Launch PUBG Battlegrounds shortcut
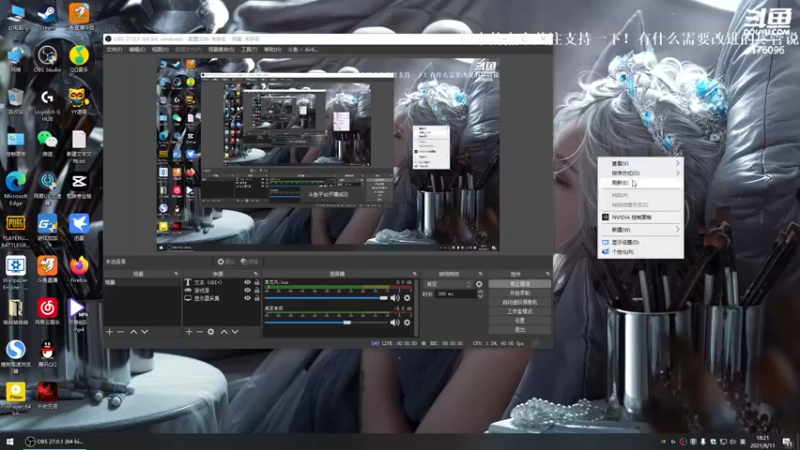Viewport: 800px width, 450px height. click(15, 231)
